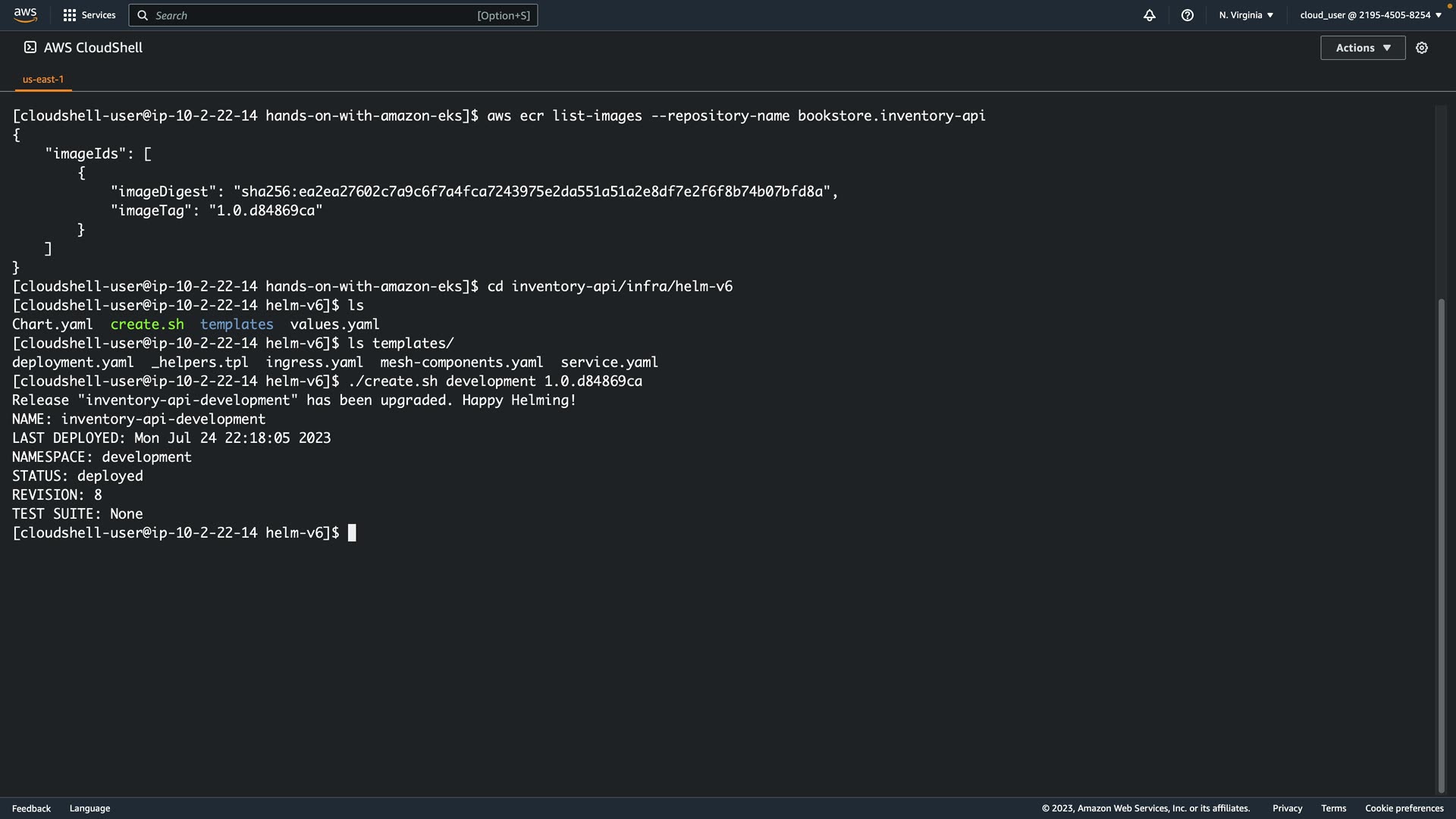This screenshot has height=819, width=1456.
Task: Open the Terms link
Action: pyautogui.click(x=1333, y=808)
